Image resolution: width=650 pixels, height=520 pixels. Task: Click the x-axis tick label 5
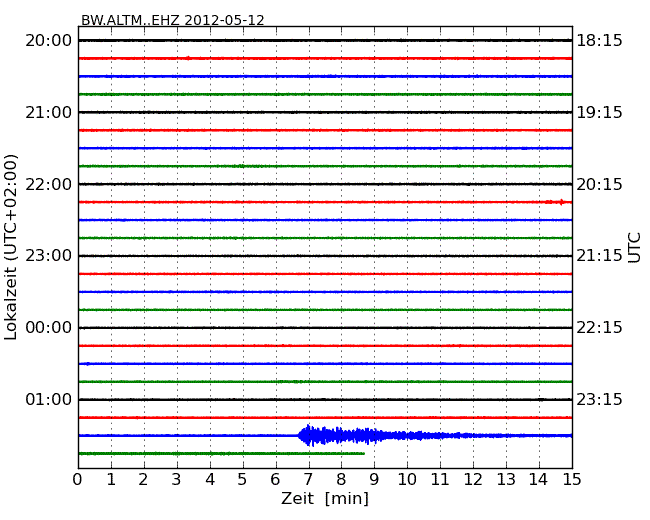243,479
